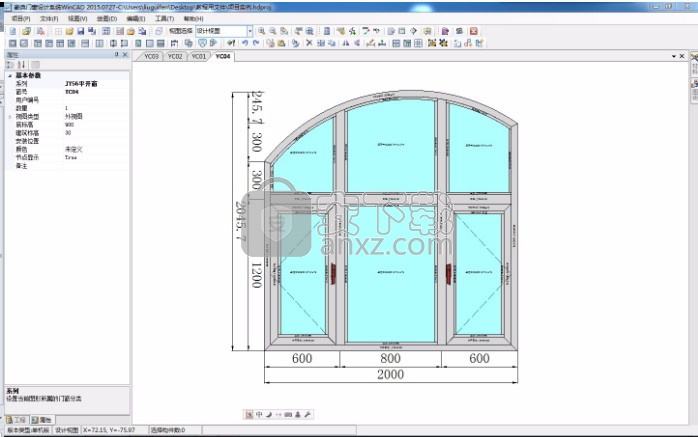The height and width of the screenshot is (437, 698).
Task: Collapse the basic parameters group
Action: point(10,76)
